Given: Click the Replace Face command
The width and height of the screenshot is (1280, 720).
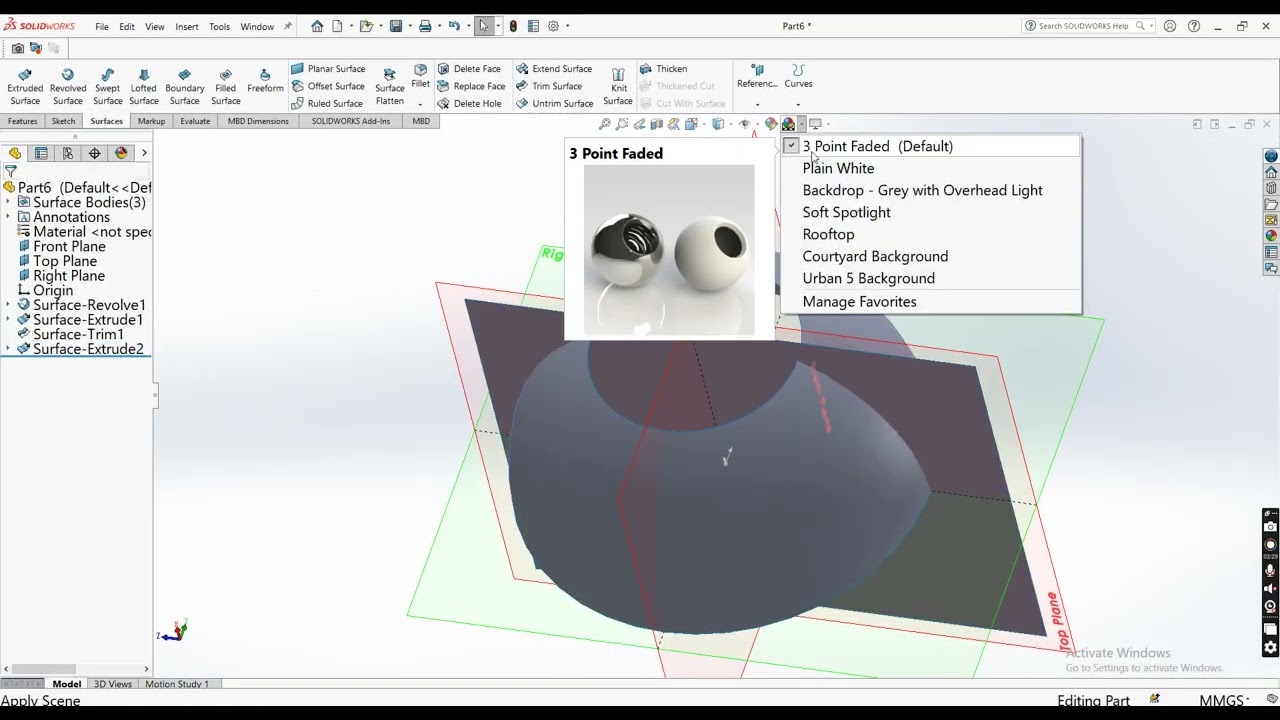Looking at the screenshot, I should coord(471,86).
